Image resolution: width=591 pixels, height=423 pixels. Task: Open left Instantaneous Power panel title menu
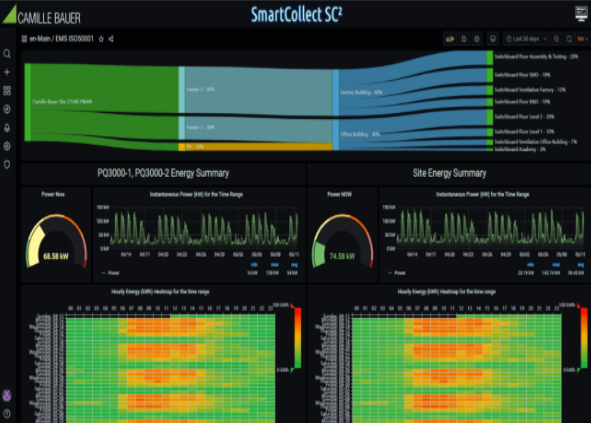click(x=196, y=194)
